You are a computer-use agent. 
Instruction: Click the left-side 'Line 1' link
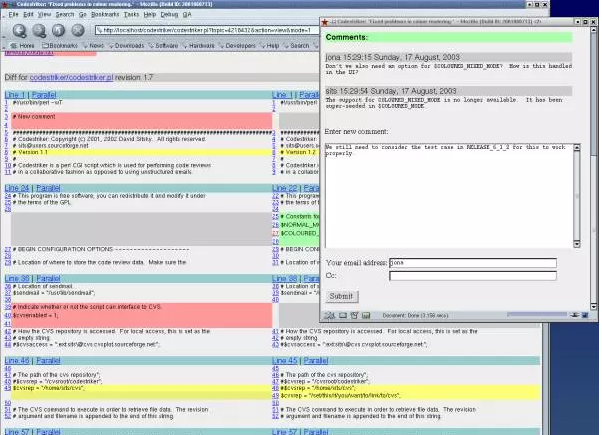pos(15,94)
